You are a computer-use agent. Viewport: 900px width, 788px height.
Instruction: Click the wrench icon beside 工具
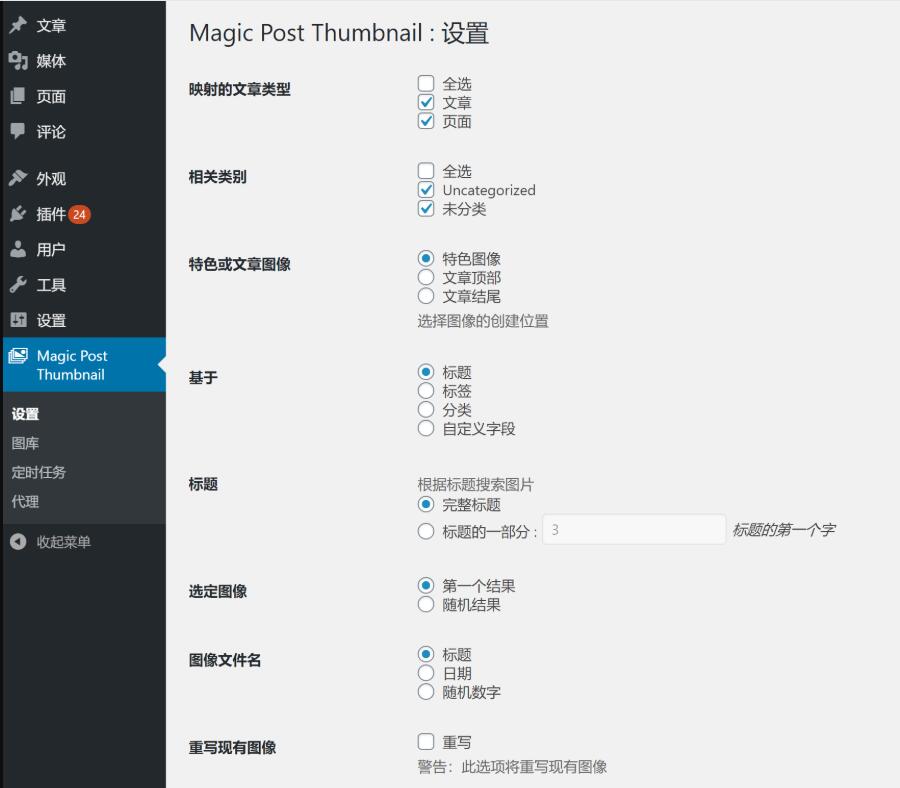[18, 285]
